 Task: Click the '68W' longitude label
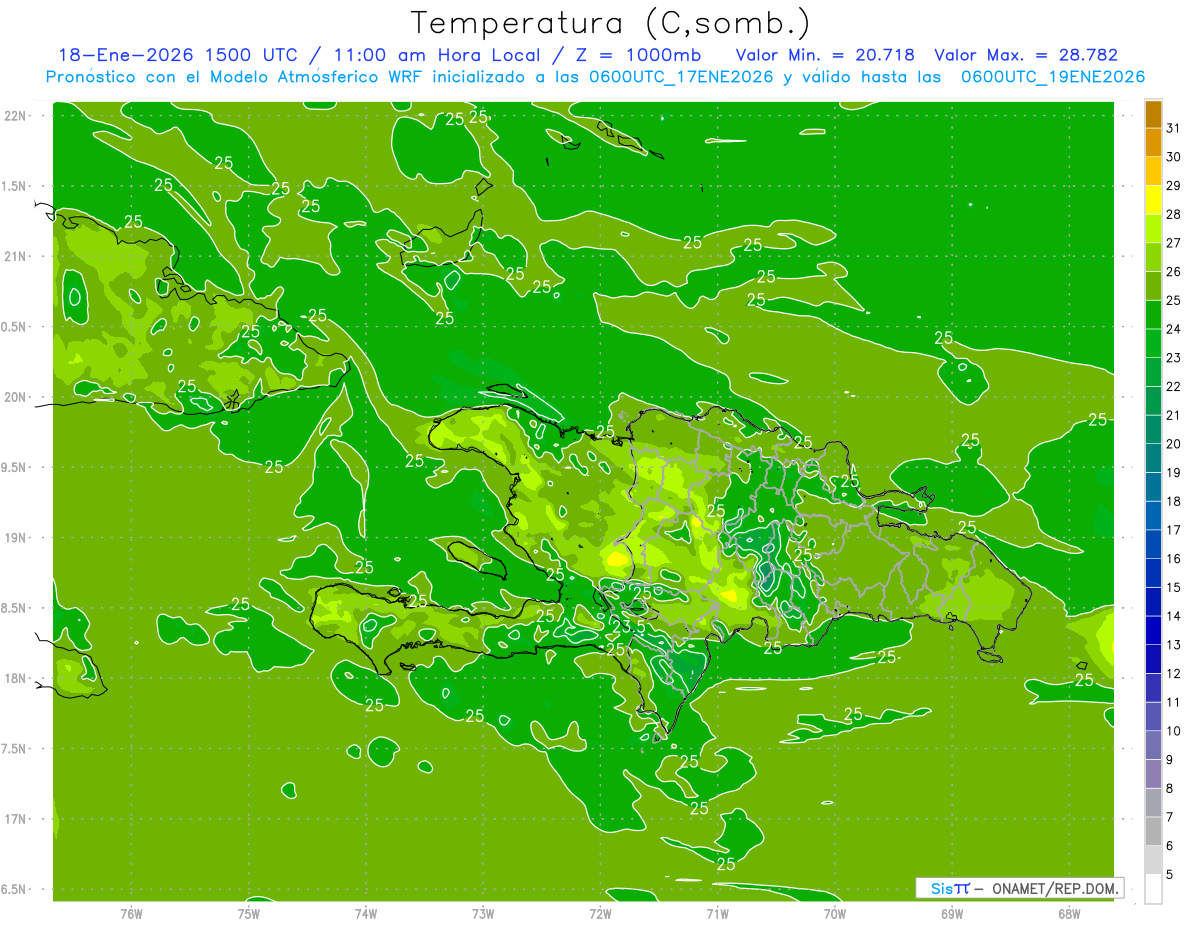(1069, 913)
